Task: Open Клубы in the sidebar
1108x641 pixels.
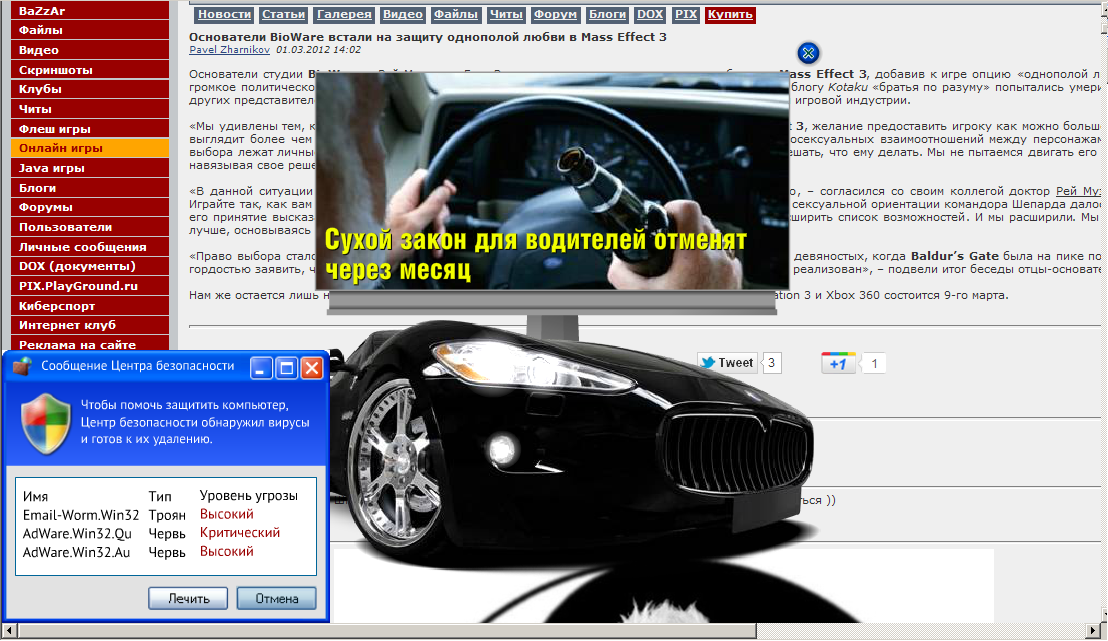Action: pos(90,89)
